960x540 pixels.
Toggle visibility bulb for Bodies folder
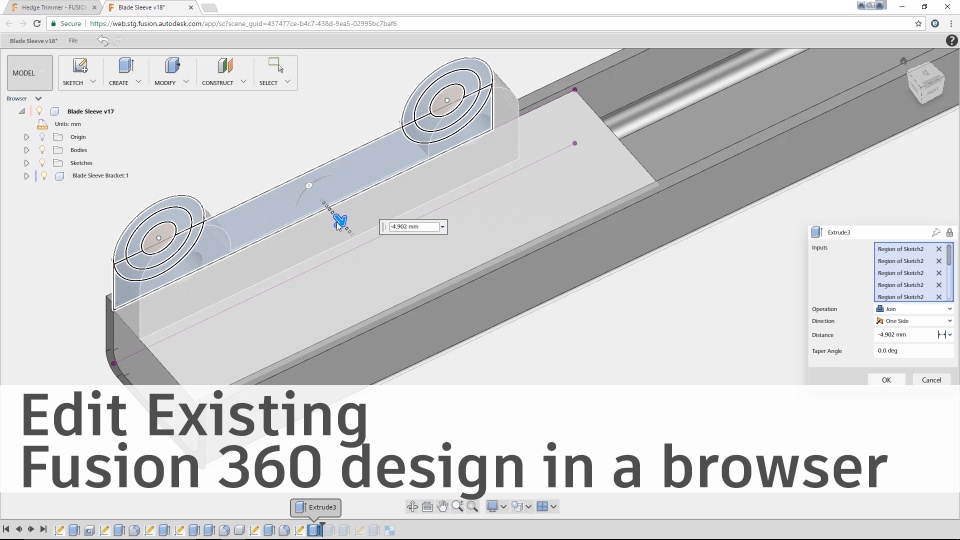(x=42, y=150)
